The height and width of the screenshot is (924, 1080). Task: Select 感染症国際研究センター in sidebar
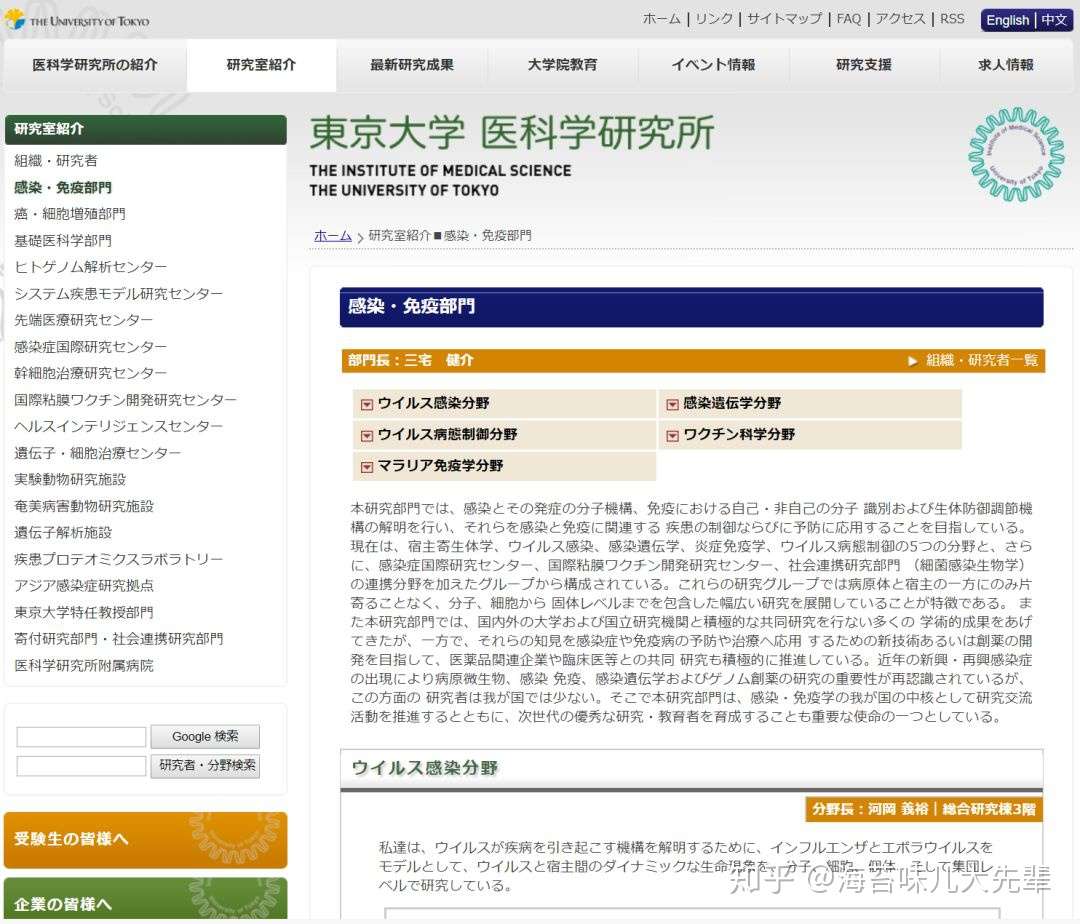click(x=90, y=346)
